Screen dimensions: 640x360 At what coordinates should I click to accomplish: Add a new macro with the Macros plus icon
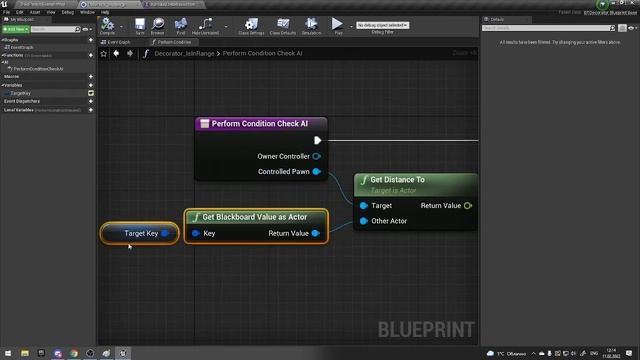pos(91,76)
